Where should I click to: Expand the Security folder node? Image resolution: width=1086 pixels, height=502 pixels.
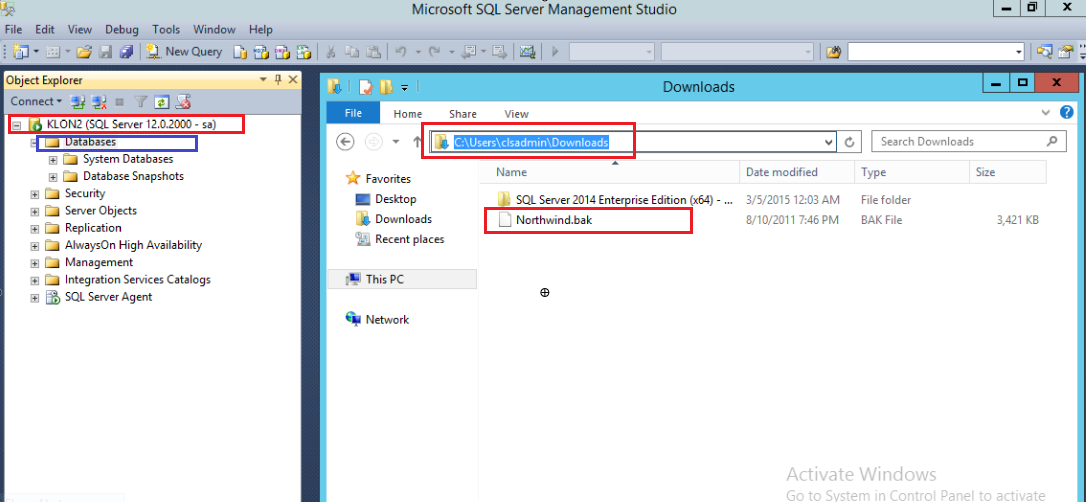tap(36, 194)
